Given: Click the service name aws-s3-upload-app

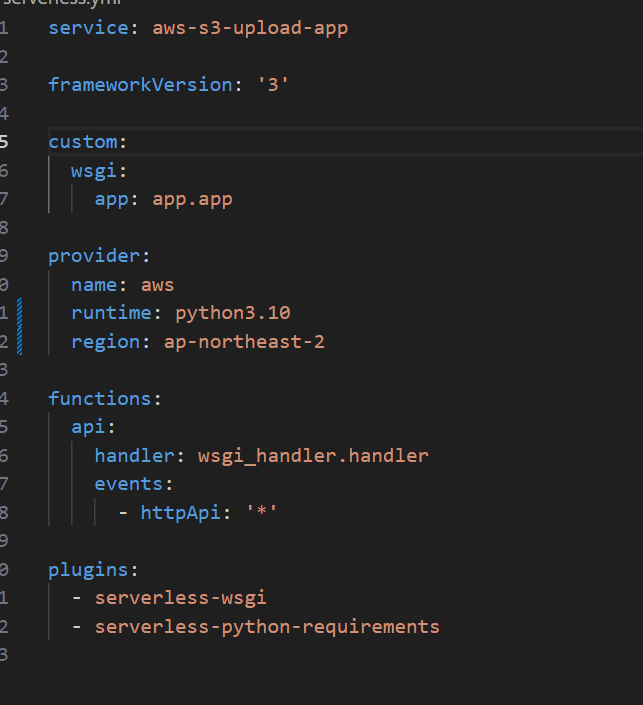Looking at the screenshot, I should (250, 28).
